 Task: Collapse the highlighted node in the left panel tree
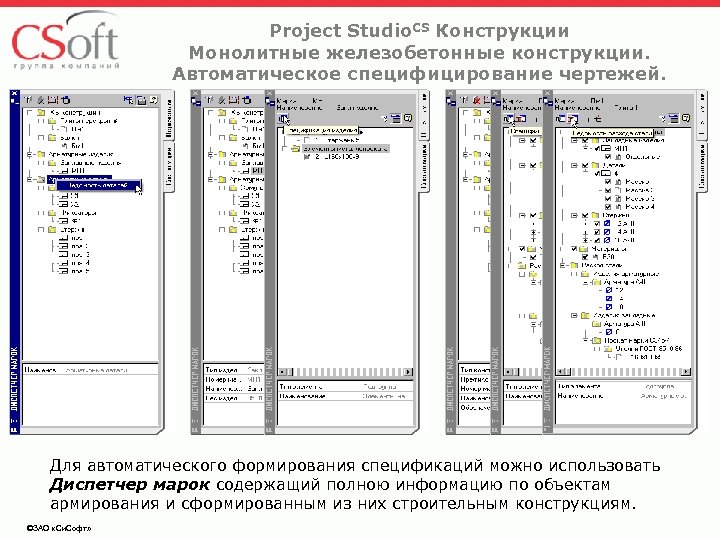pyautogui.click(x=29, y=179)
